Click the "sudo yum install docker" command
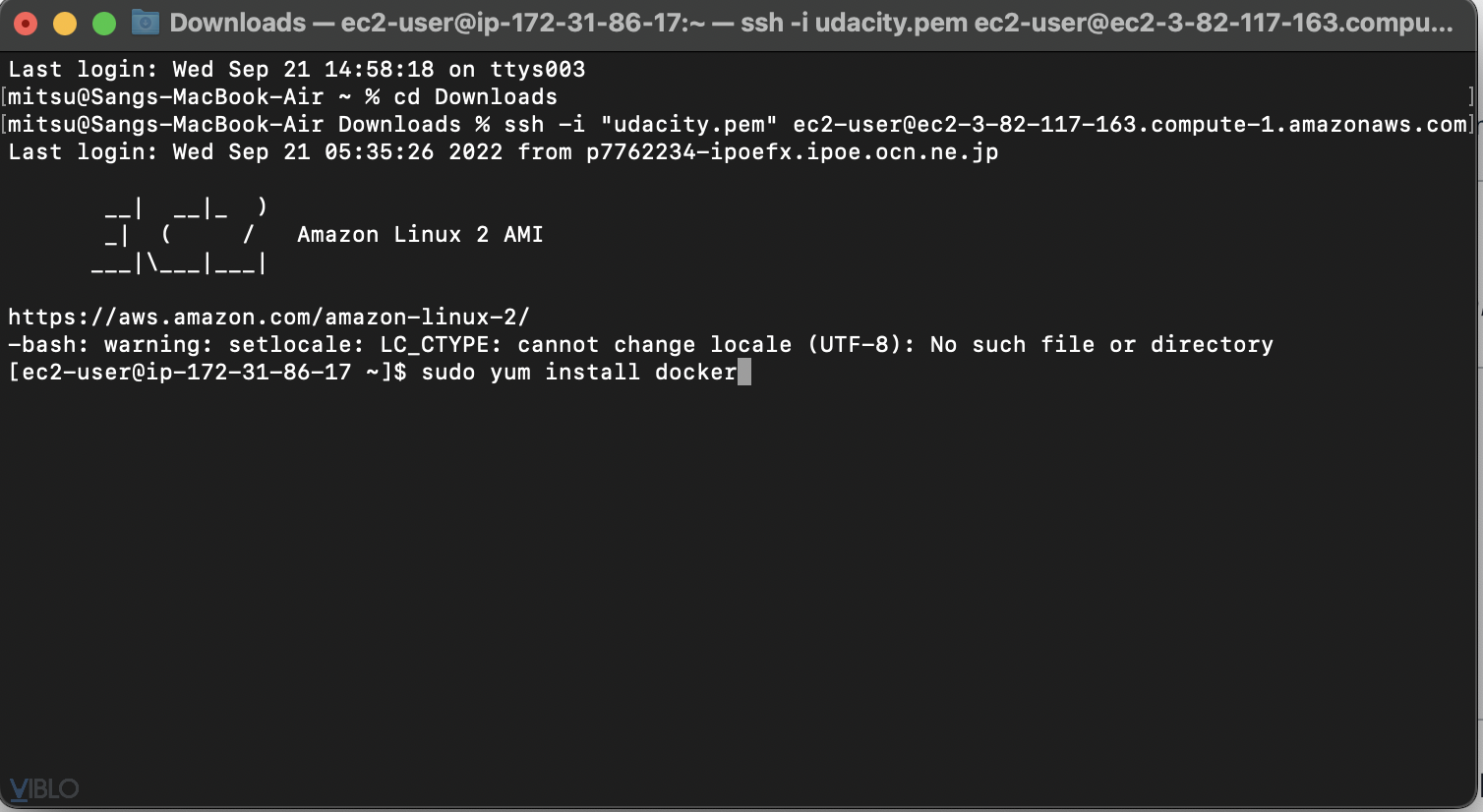This screenshot has height=812, width=1483. pyautogui.click(x=579, y=372)
